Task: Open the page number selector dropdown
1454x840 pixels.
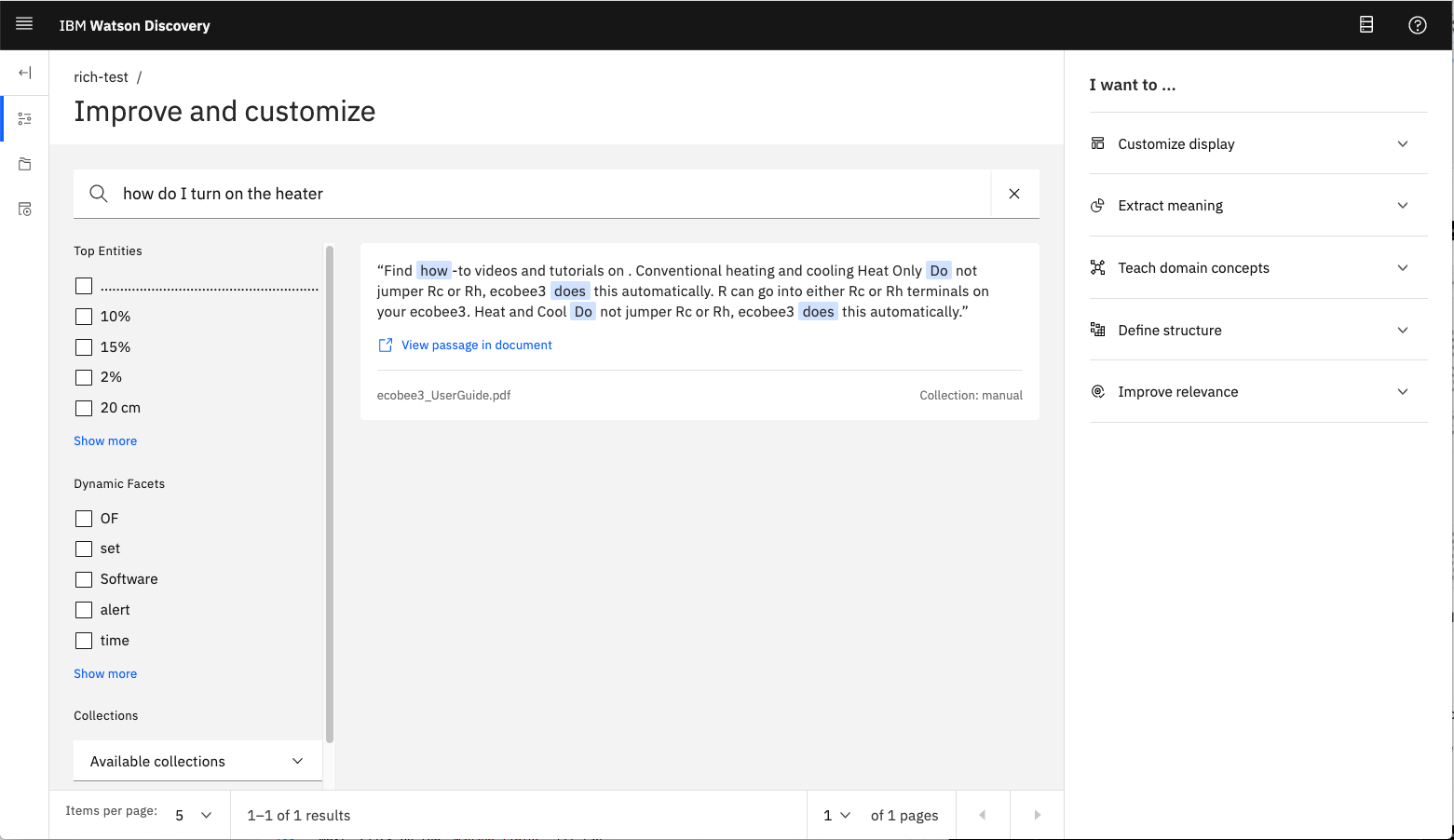Action: tap(836, 815)
